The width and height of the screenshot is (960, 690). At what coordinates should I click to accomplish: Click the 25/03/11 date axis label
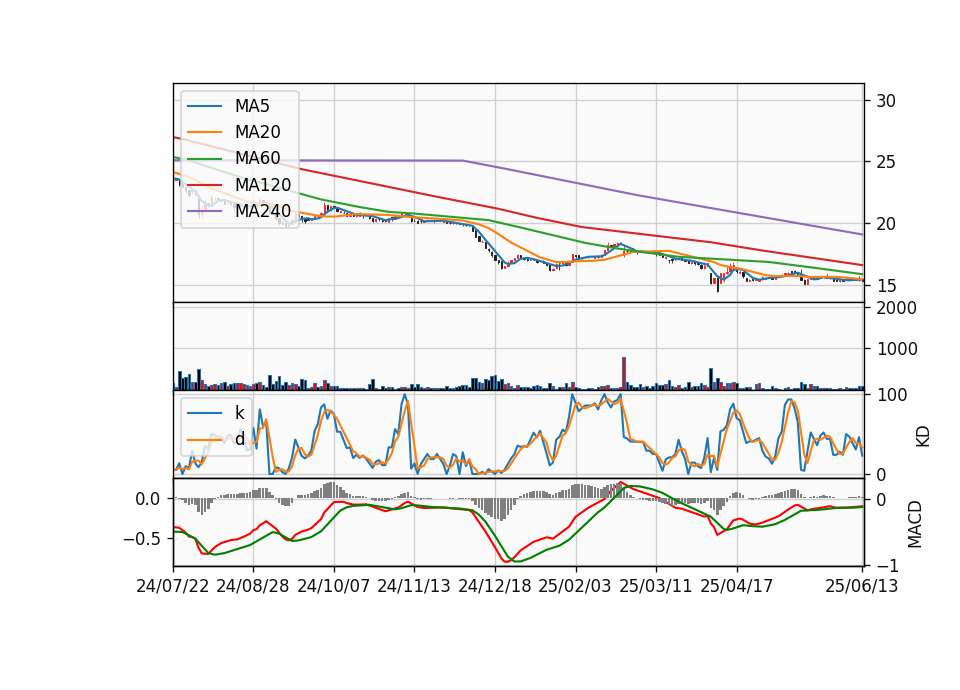(x=656, y=586)
